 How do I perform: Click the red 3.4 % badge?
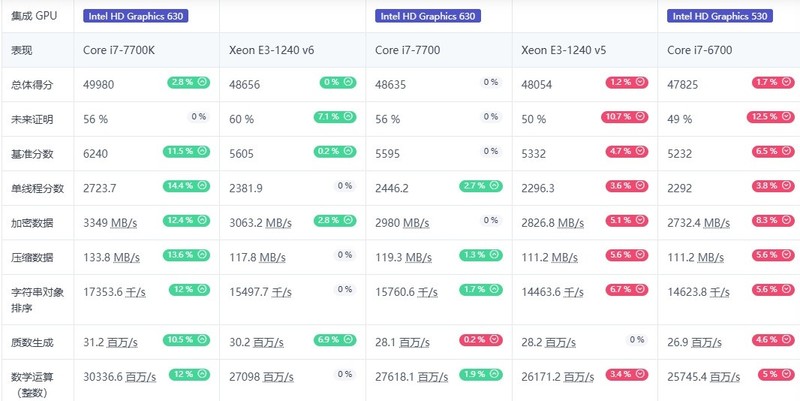627,374
